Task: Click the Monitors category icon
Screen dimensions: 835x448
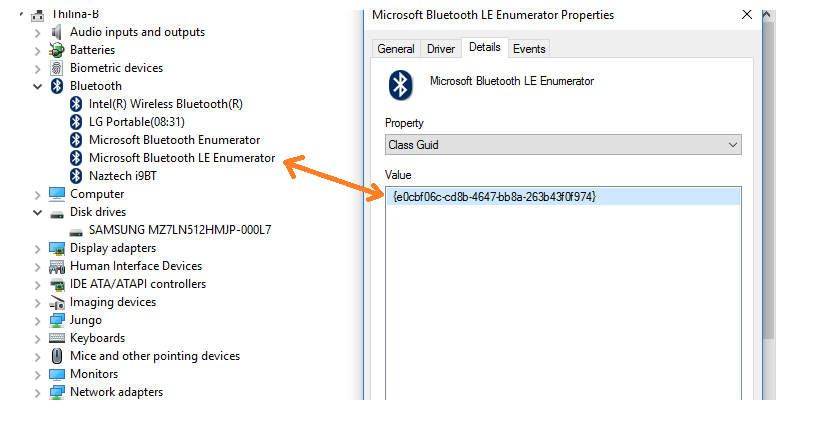Action: point(57,374)
